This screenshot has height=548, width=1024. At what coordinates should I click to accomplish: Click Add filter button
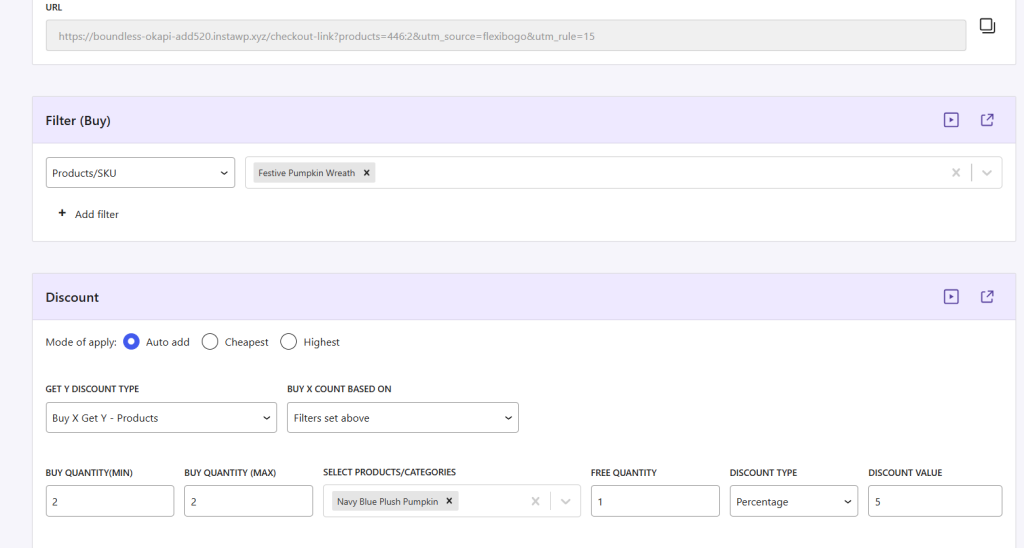[x=88, y=214]
